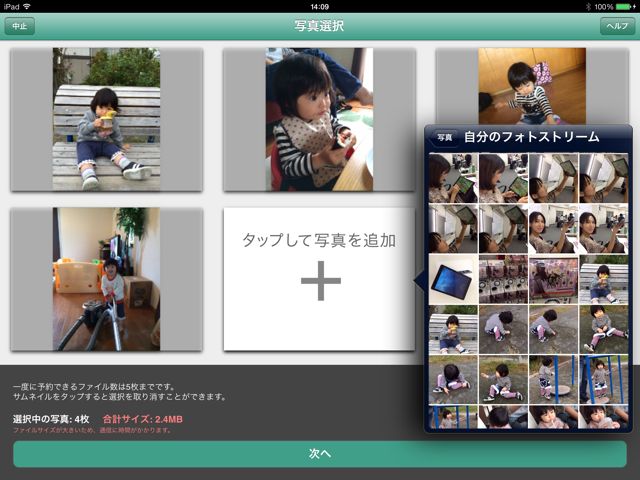Image resolution: width=640 pixels, height=480 pixels.
Task: Click the 選択中の写真: 4枚 label
Action: coord(51,419)
